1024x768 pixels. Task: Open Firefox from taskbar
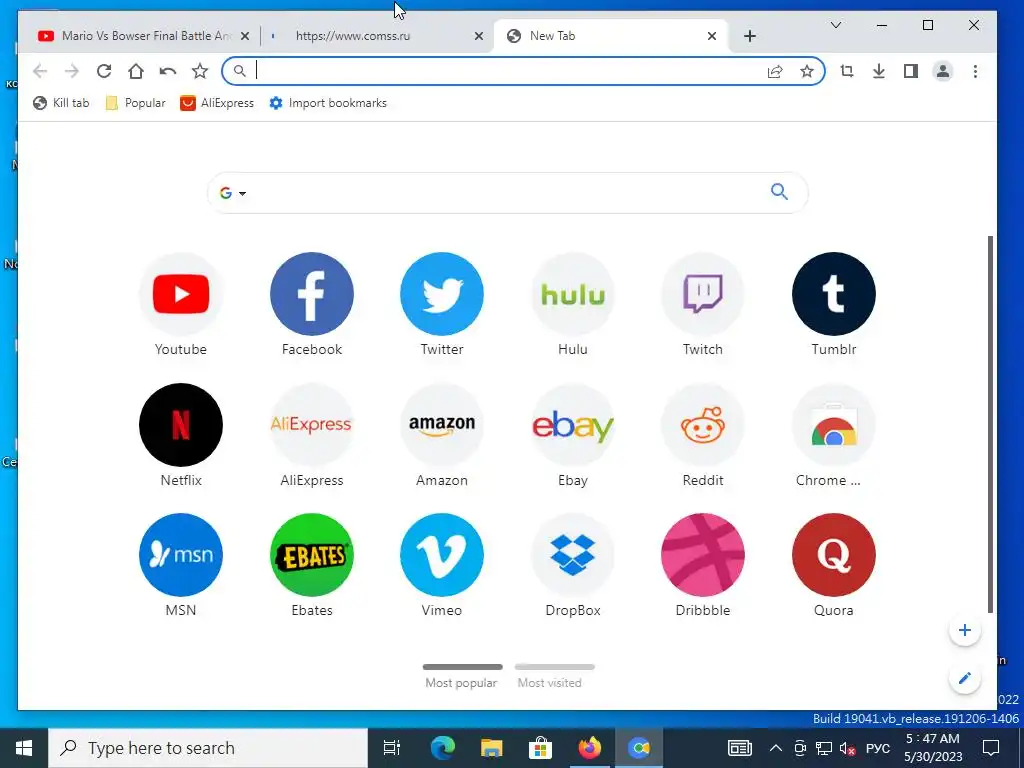coord(589,748)
